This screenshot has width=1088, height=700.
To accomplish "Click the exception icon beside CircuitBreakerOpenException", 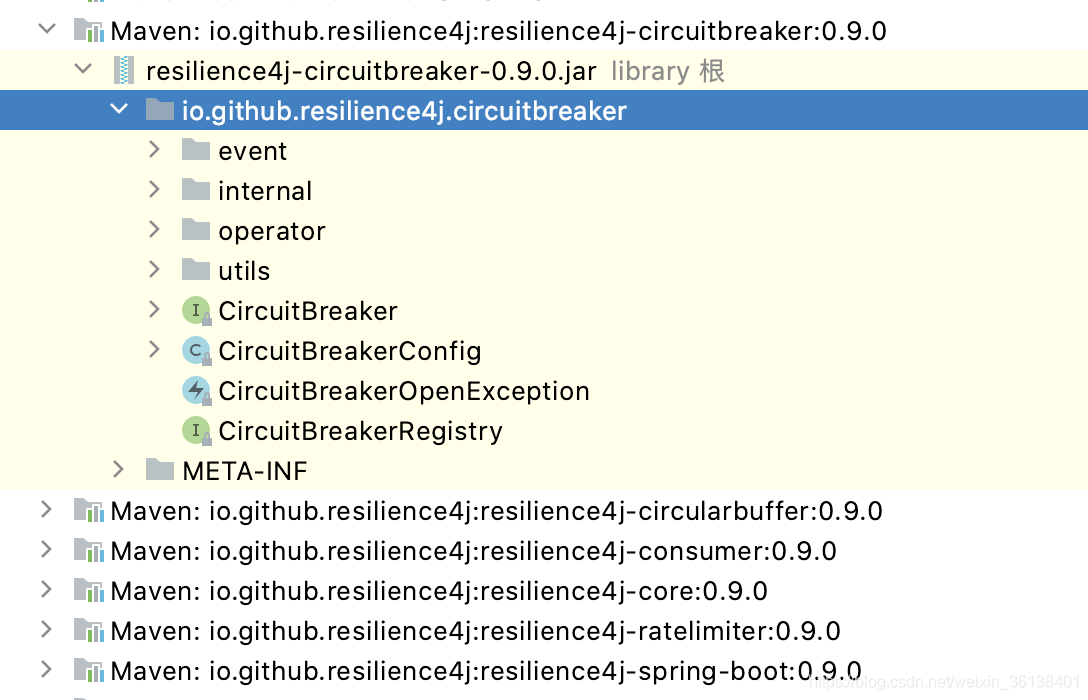I will [195, 391].
